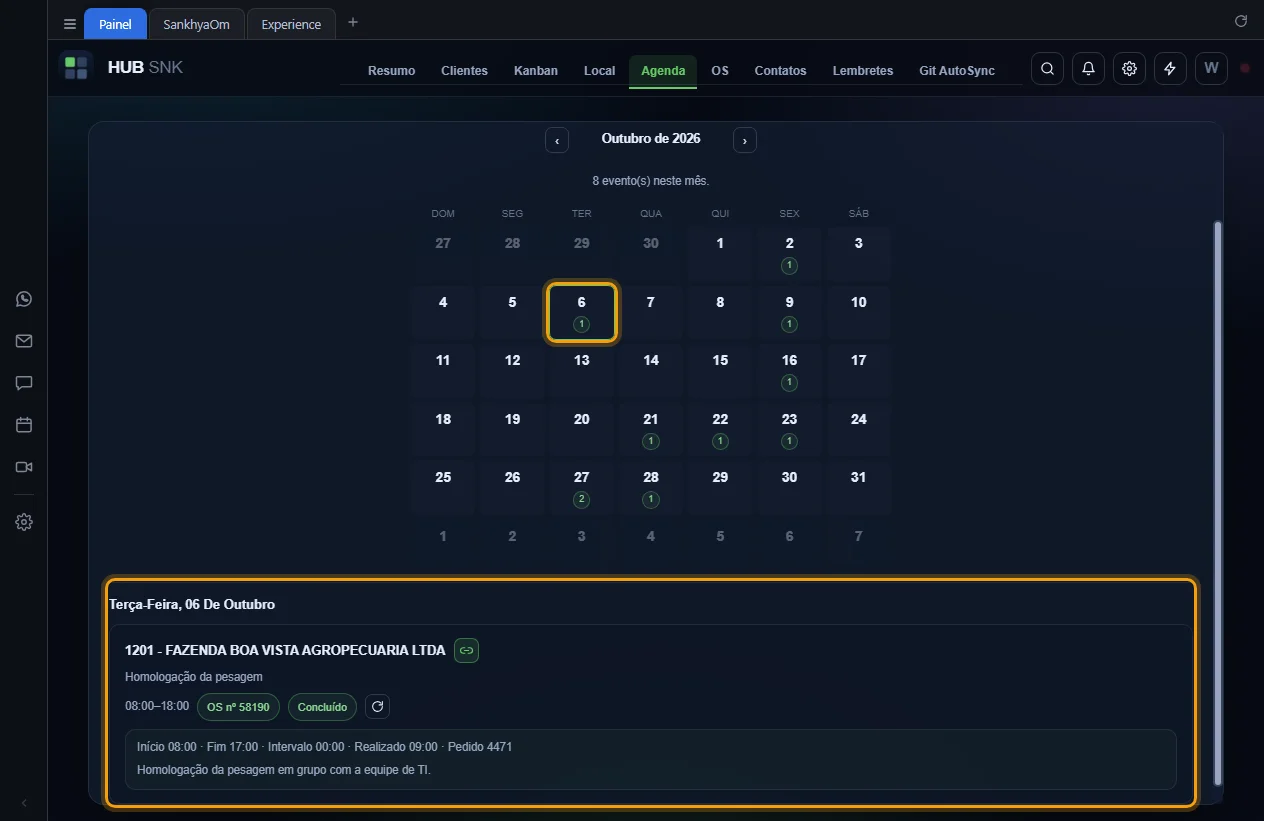The height and width of the screenshot is (821, 1264).
Task: Open notifications bell icon
Action: tap(1088, 68)
